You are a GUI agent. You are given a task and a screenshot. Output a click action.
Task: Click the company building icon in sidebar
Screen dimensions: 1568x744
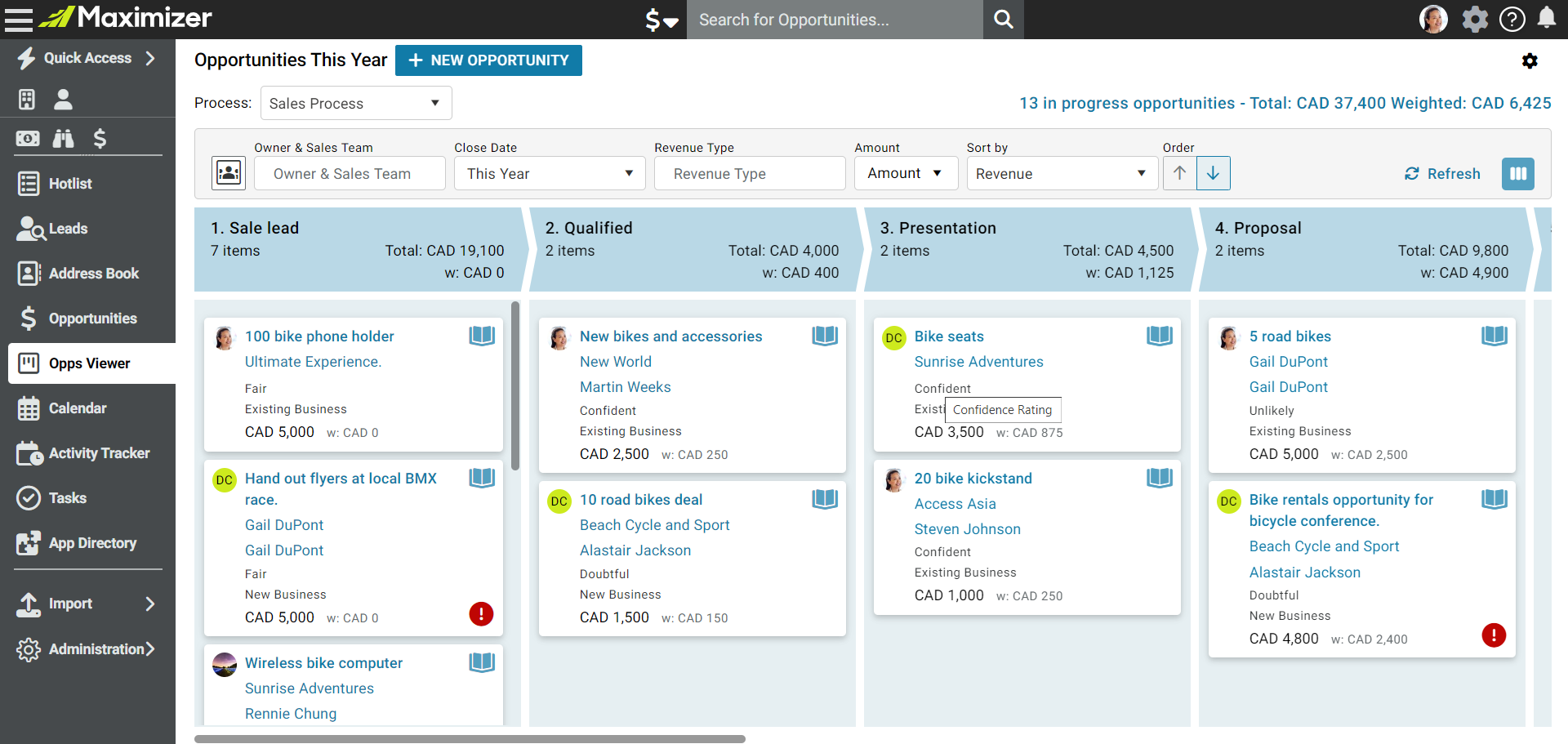pyautogui.click(x=27, y=99)
